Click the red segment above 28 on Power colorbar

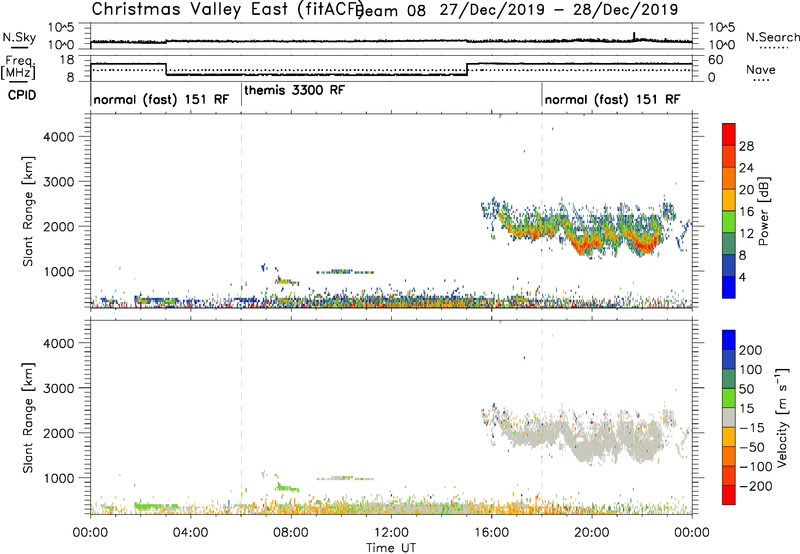click(729, 135)
